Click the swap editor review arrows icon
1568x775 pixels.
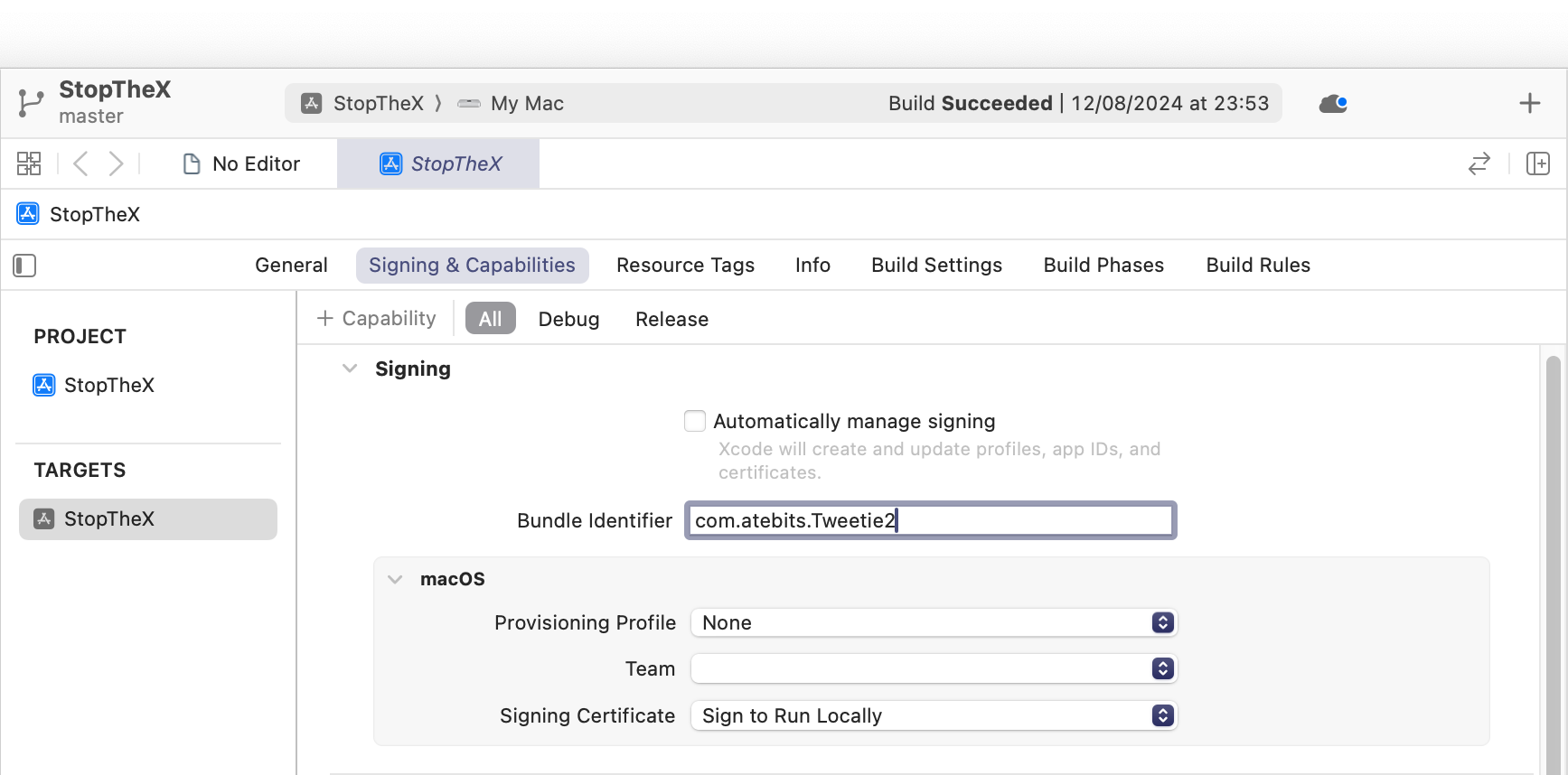[x=1479, y=163]
